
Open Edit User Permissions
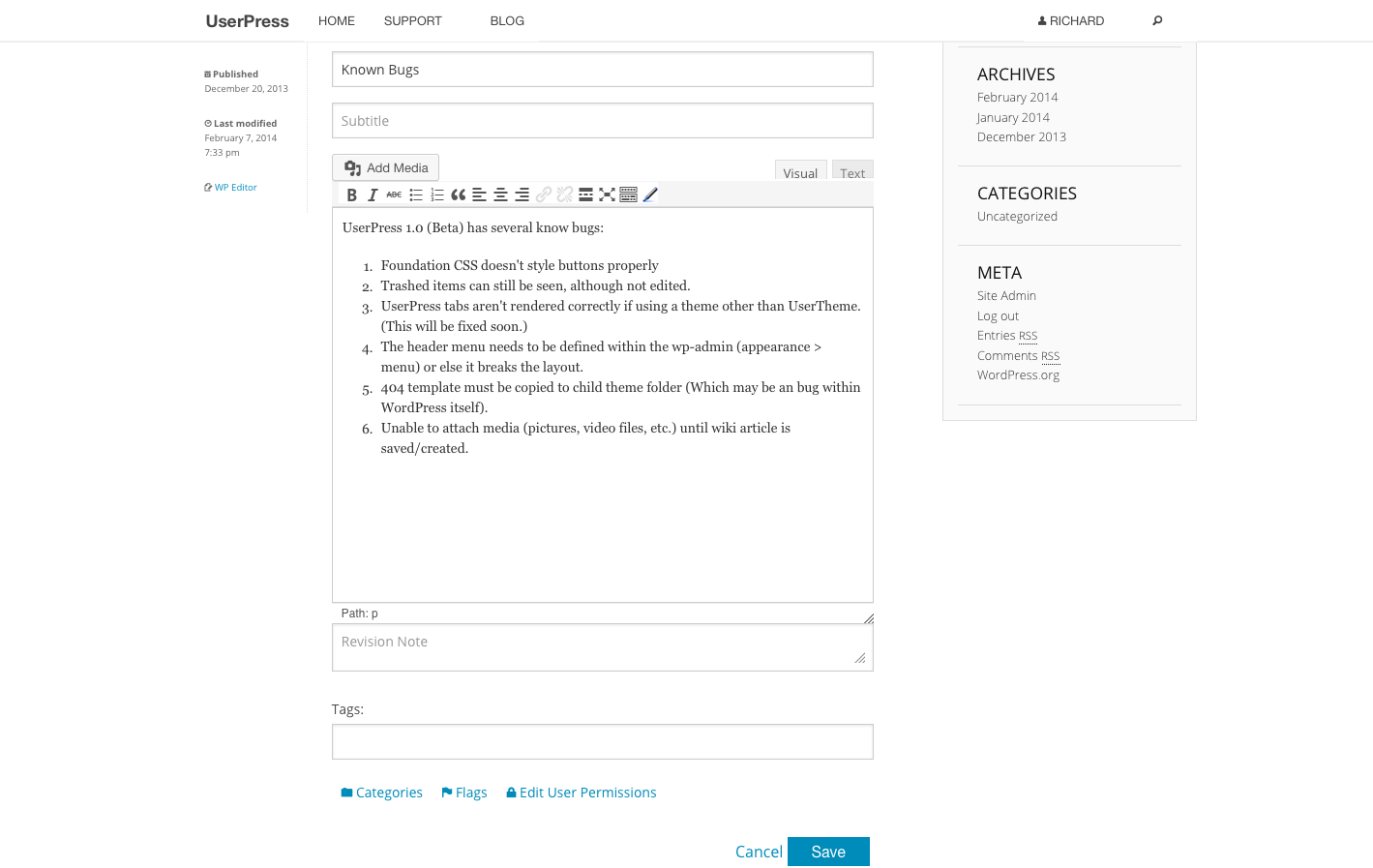pyautogui.click(x=581, y=793)
